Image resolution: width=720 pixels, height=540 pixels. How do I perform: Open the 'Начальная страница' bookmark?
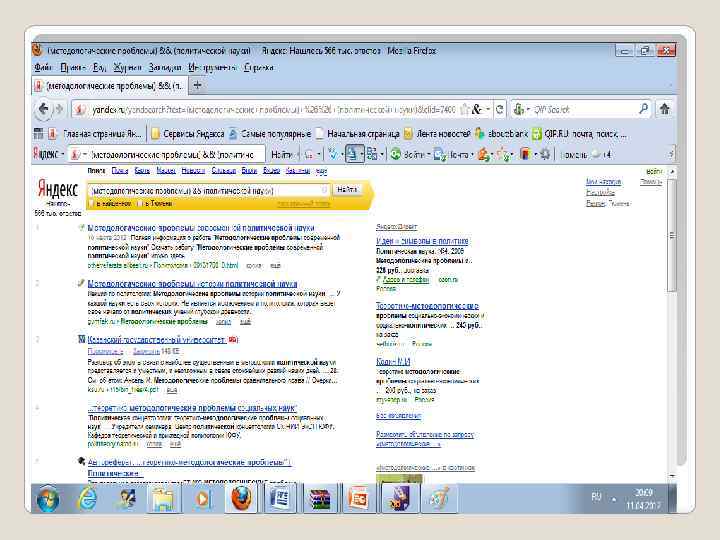(x=358, y=134)
